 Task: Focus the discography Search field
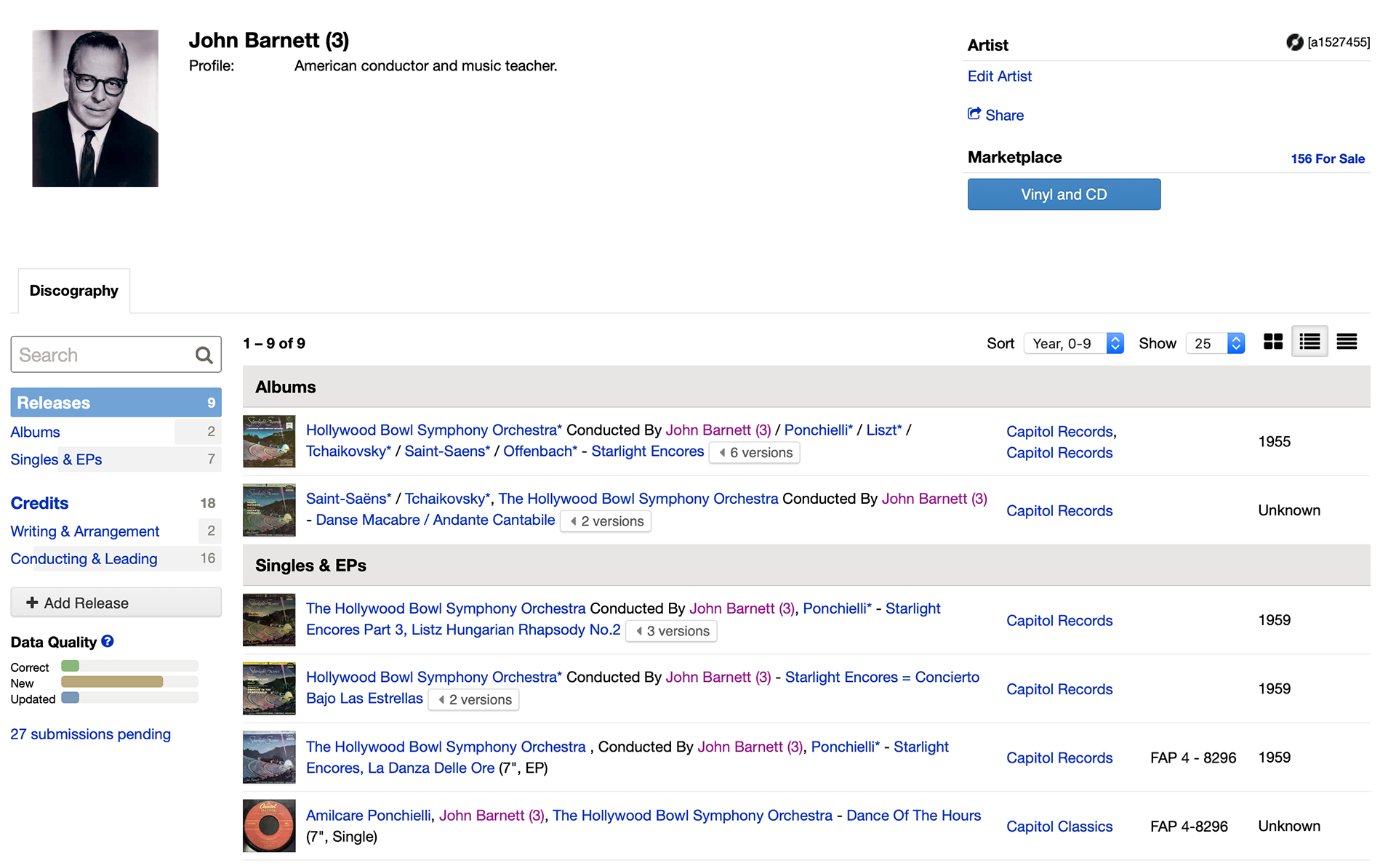pyautogui.click(x=116, y=355)
